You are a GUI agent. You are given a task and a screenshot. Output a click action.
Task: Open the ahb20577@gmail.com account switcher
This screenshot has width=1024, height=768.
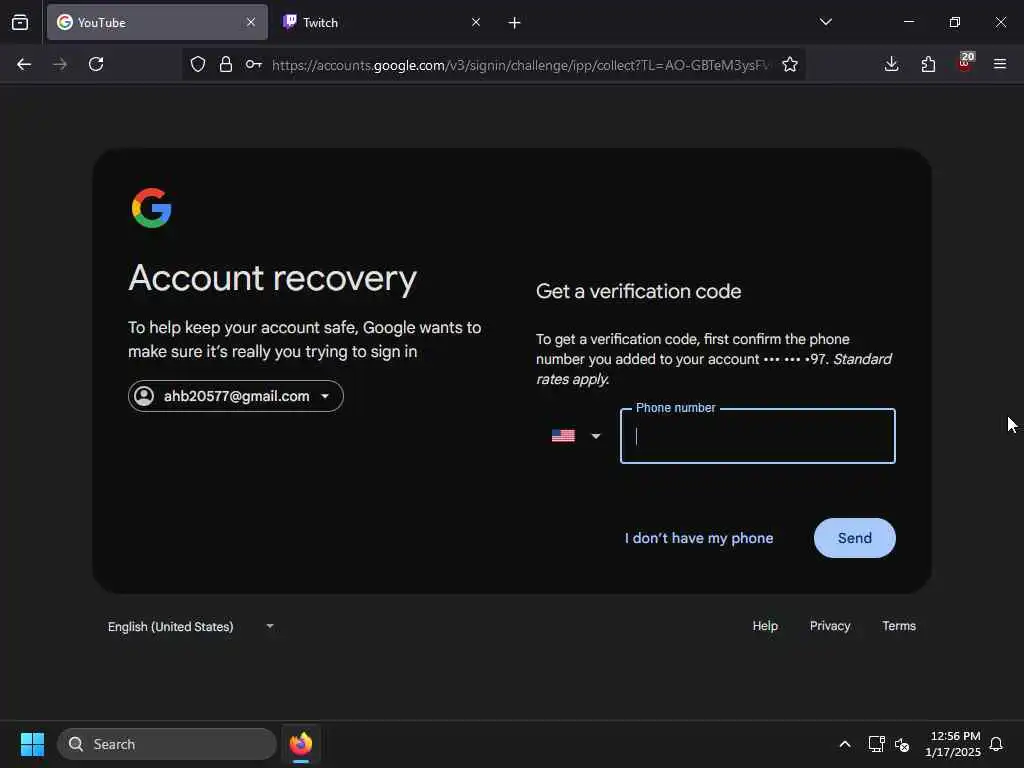(236, 396)
